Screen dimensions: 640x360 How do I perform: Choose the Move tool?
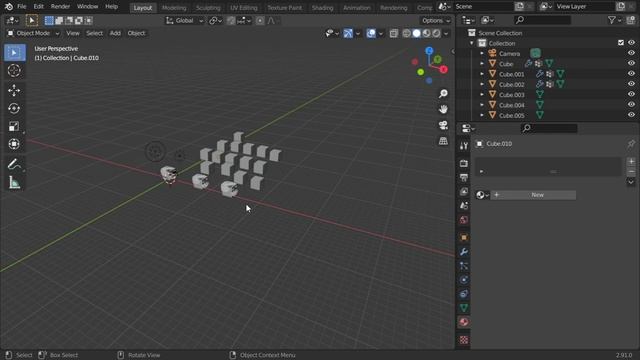[14, 90]
